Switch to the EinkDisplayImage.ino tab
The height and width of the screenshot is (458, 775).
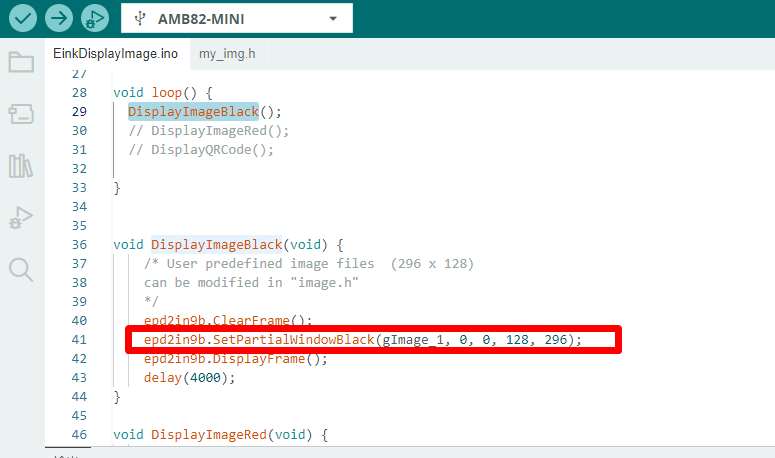click(x=116, y=53)
